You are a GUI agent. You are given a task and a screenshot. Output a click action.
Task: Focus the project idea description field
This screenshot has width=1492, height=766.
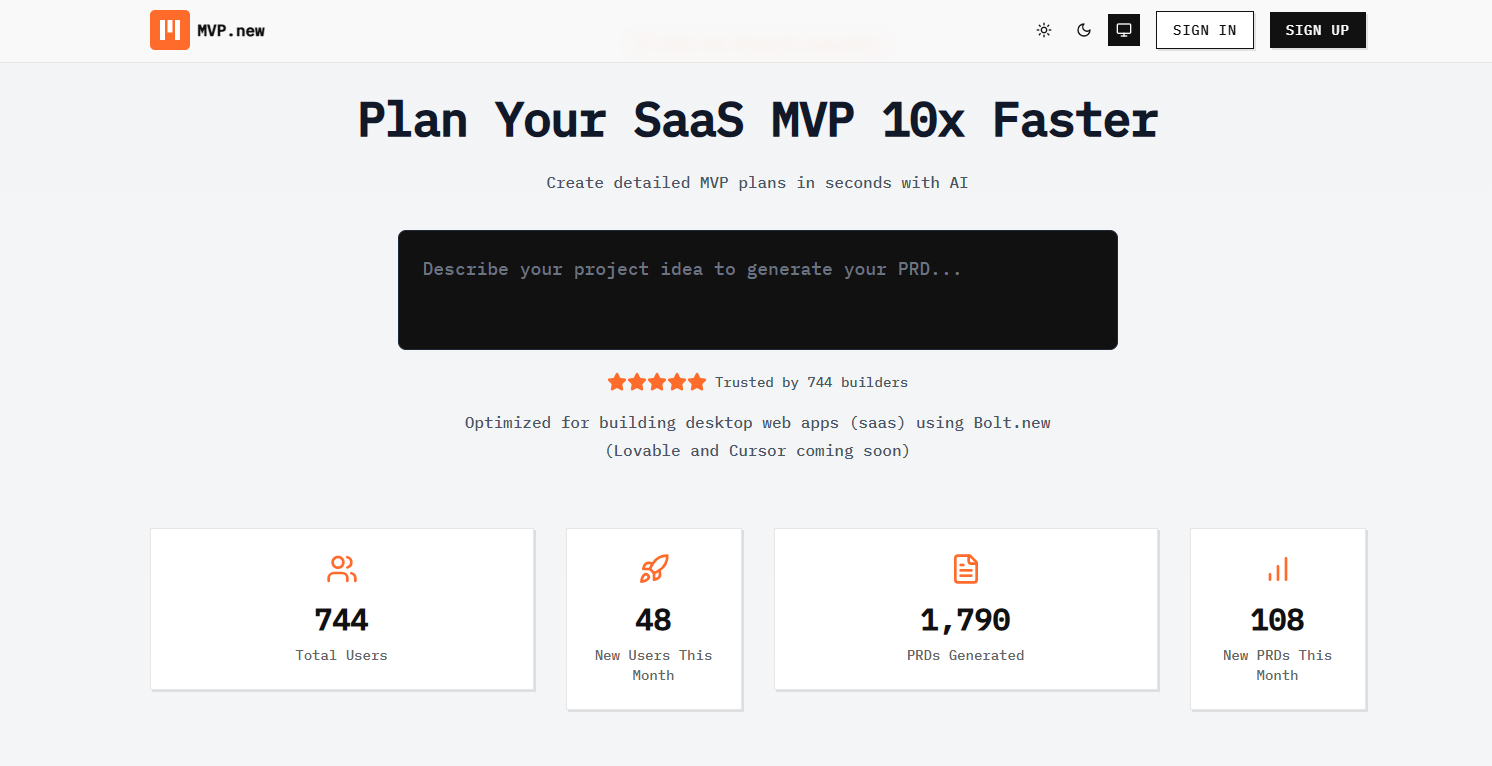point(757,290)
